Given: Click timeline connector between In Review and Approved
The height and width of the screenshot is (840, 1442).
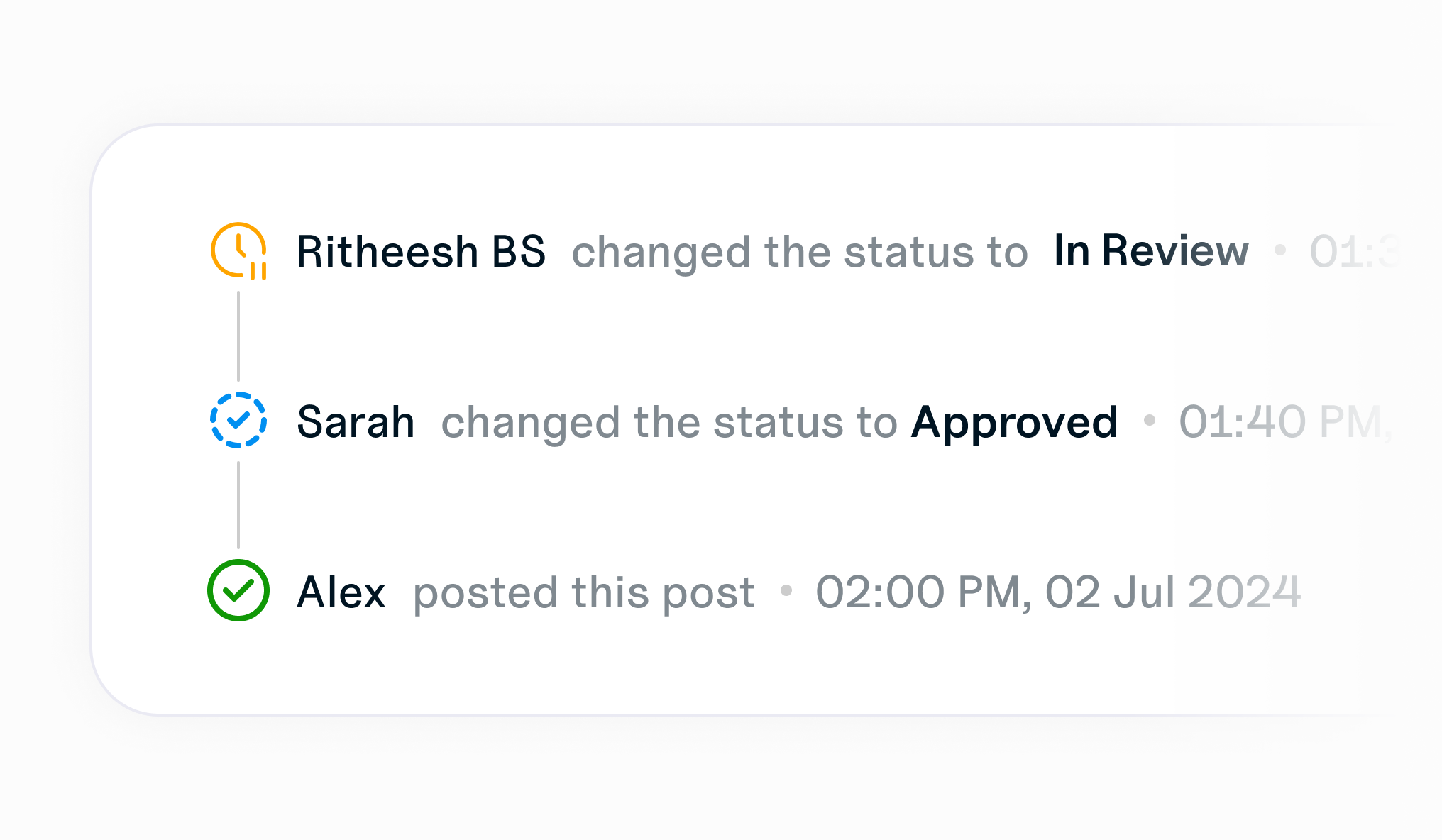Looking at the screenshot, I should tap(238, 336).
